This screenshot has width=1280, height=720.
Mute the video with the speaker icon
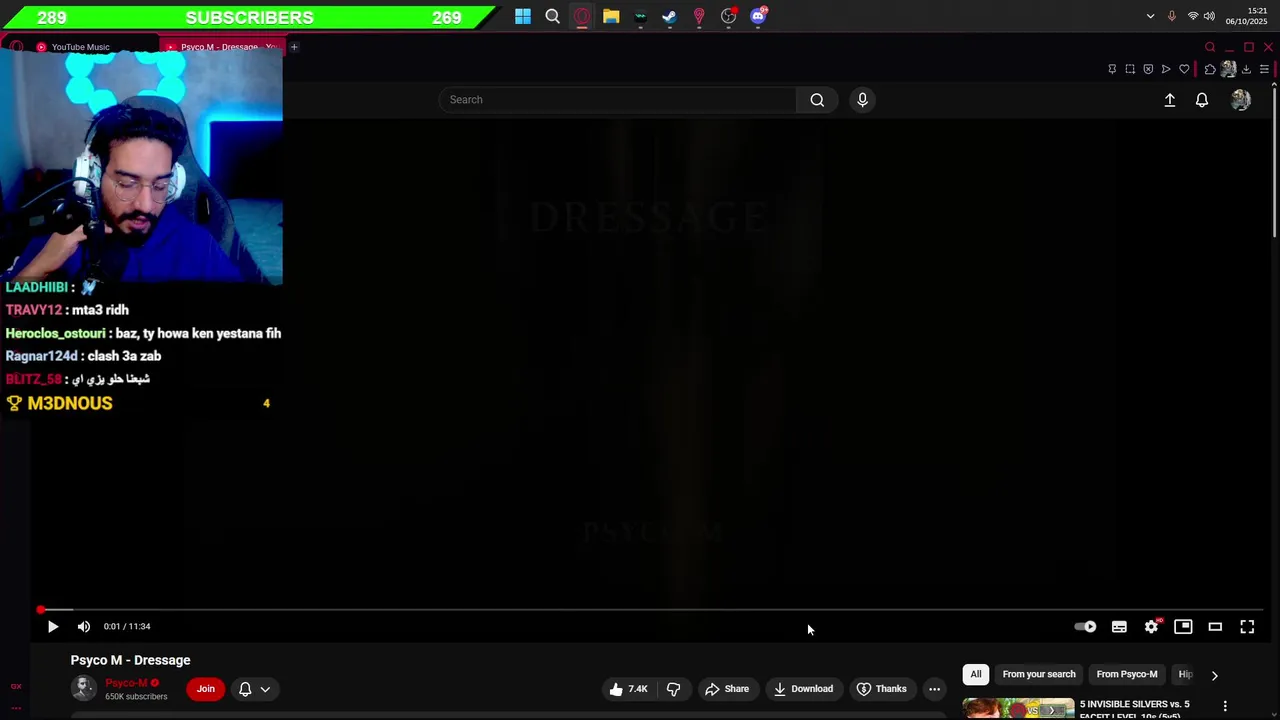point(84,627)
